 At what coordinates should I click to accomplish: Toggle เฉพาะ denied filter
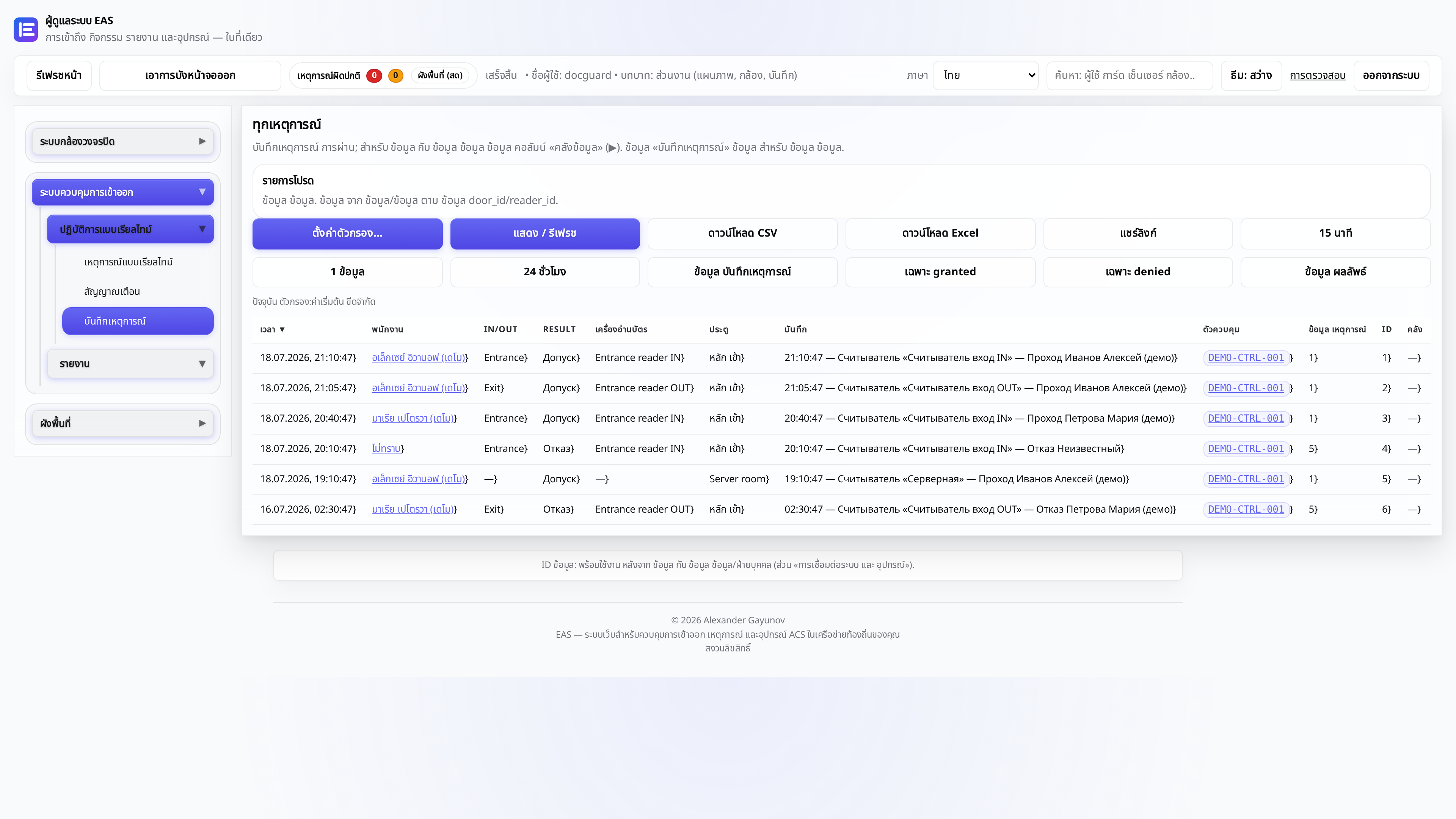pyautogui.click(x=1138, y=272)
